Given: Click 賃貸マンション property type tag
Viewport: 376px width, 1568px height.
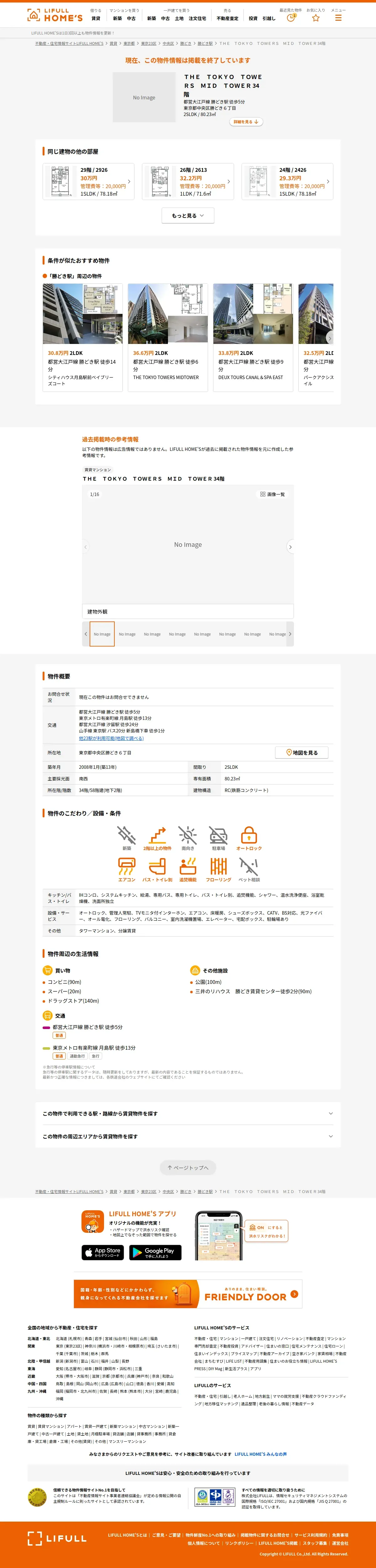Looking at the screenshot, I should 97,470.
